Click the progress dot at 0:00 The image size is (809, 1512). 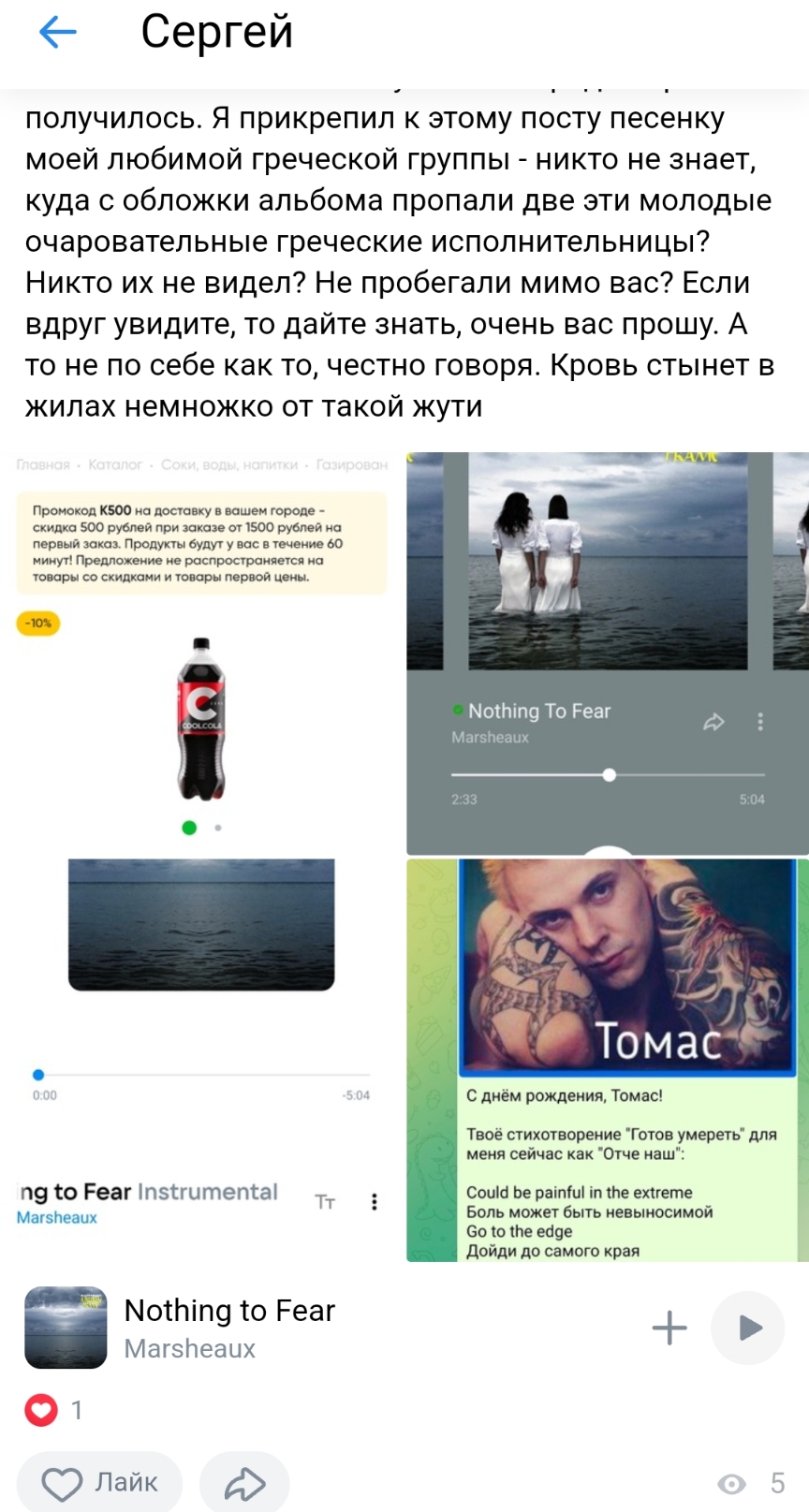click(x=38, y=1075)
